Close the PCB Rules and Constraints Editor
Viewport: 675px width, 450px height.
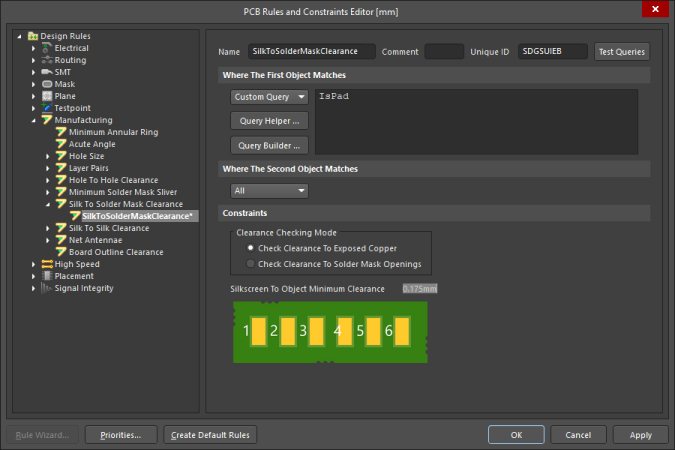point(655,9)
